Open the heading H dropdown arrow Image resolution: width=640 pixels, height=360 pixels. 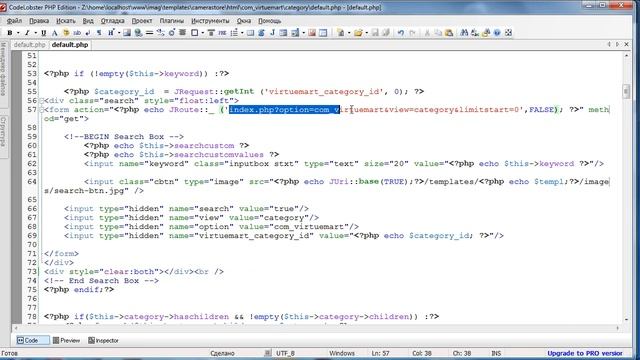[x=119, y=33]
